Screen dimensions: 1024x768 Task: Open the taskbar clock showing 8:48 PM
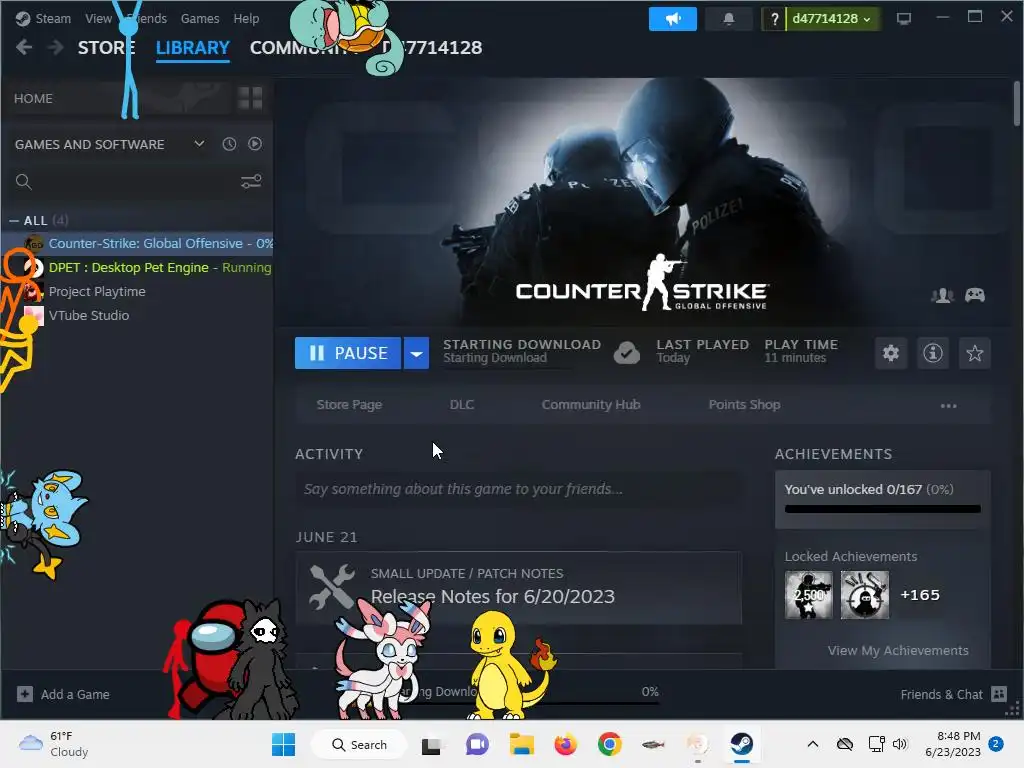[x=953, y=744]
